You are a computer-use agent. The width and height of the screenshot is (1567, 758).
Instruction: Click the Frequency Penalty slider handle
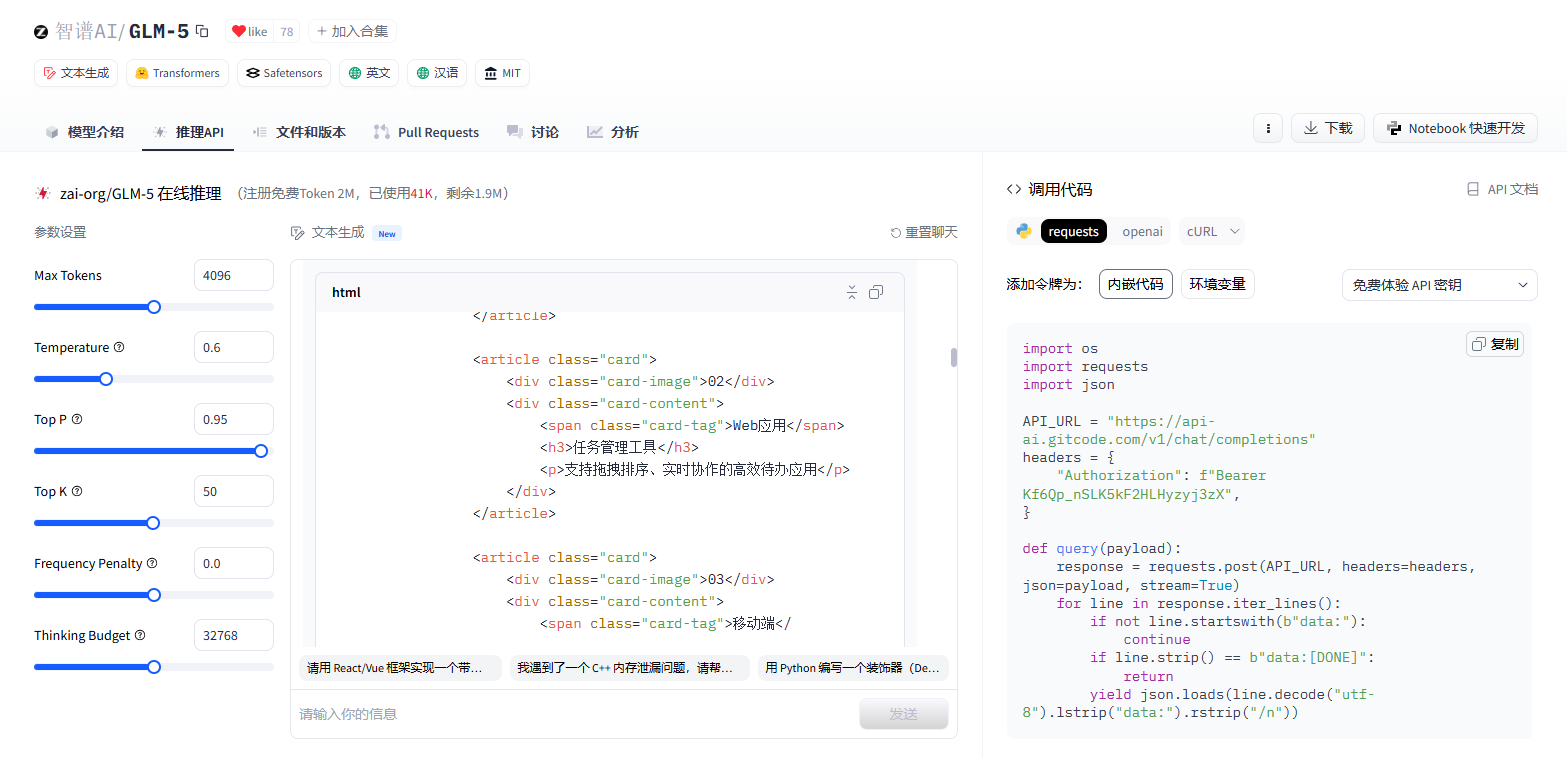coord(154,595)
